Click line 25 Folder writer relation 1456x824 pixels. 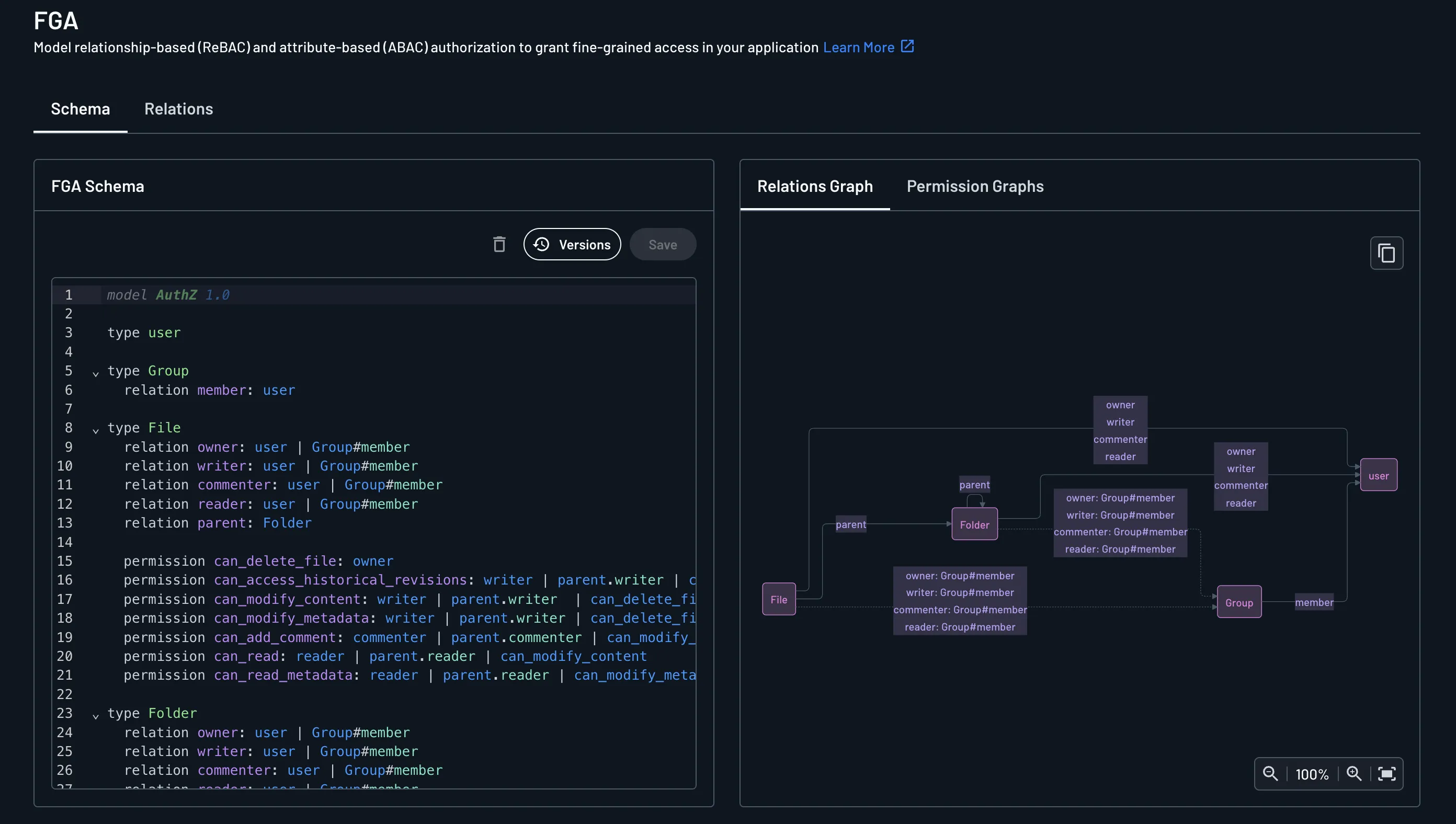tap(270, 751)
